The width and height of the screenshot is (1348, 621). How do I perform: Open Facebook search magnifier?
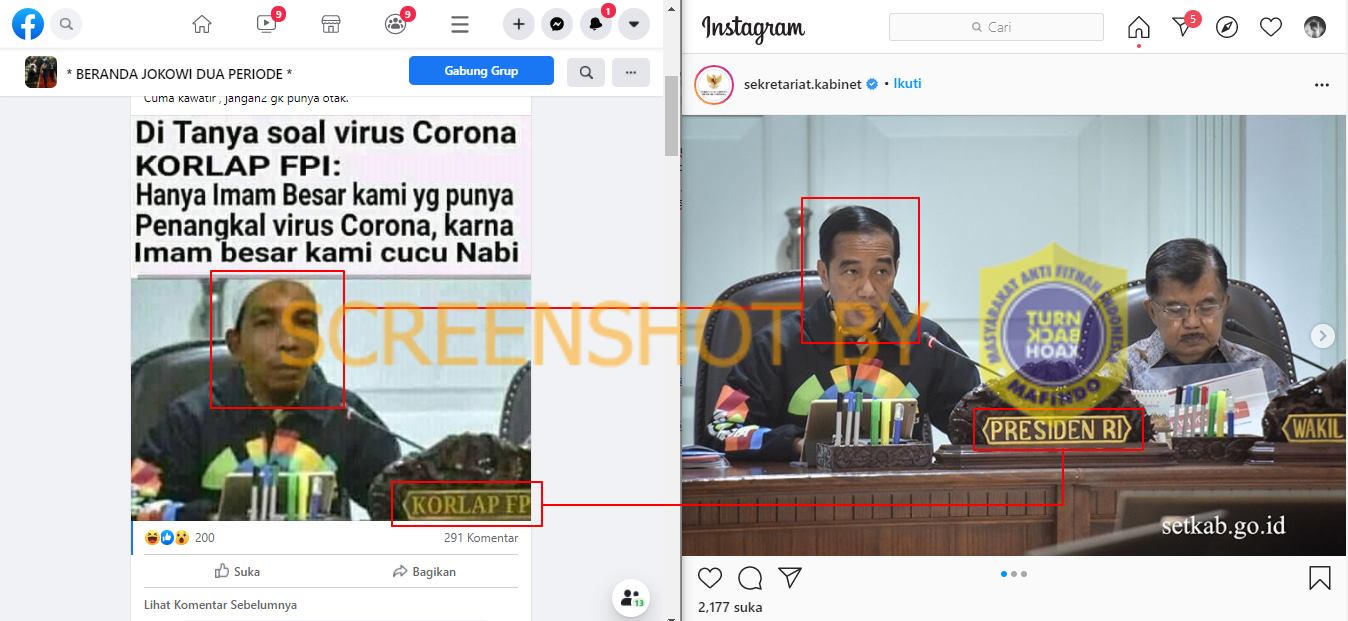[x=66, y=23]
